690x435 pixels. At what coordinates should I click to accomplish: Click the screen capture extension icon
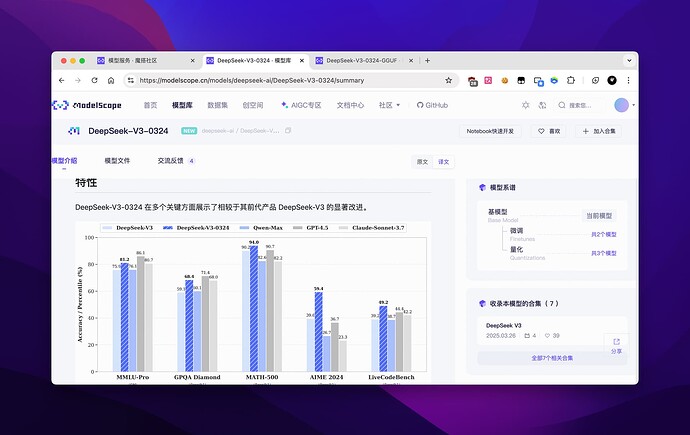[538, 81]
